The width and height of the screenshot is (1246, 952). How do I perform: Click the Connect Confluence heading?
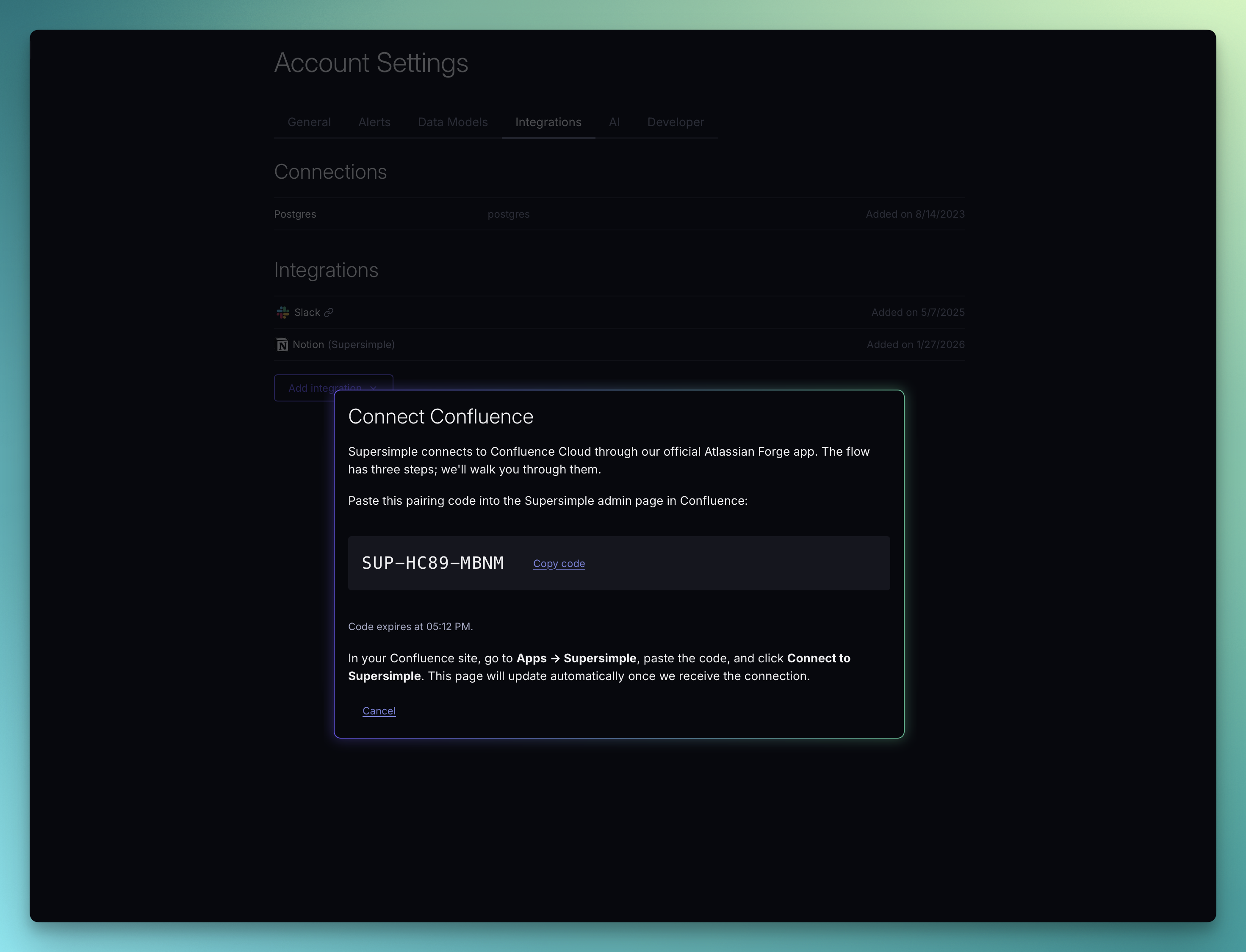pyautogui.click(x=440, y=417)
